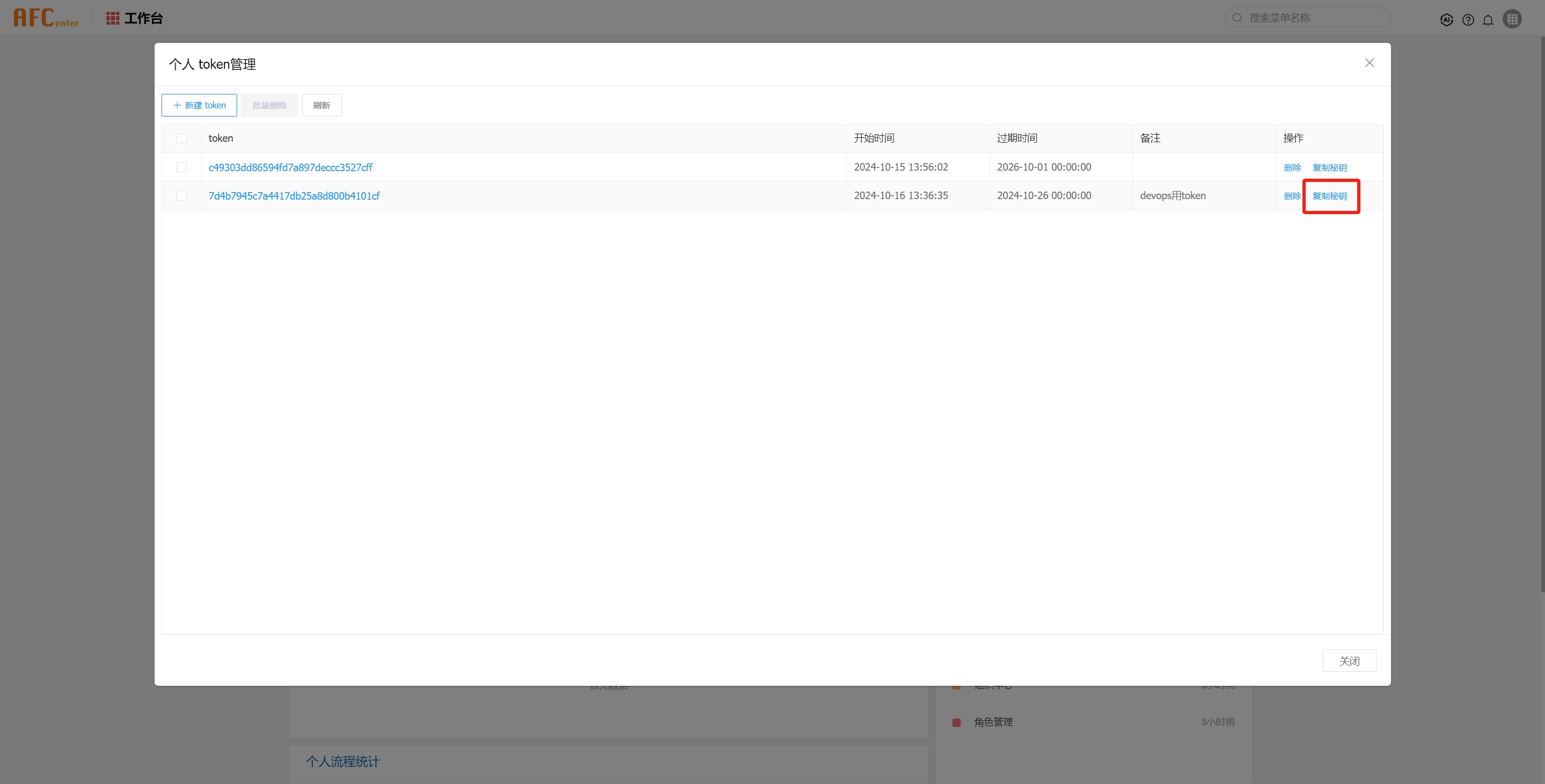Click the AI assistant icon in header
Screen dimensions: 1545x784
[x=1446, y=20]
